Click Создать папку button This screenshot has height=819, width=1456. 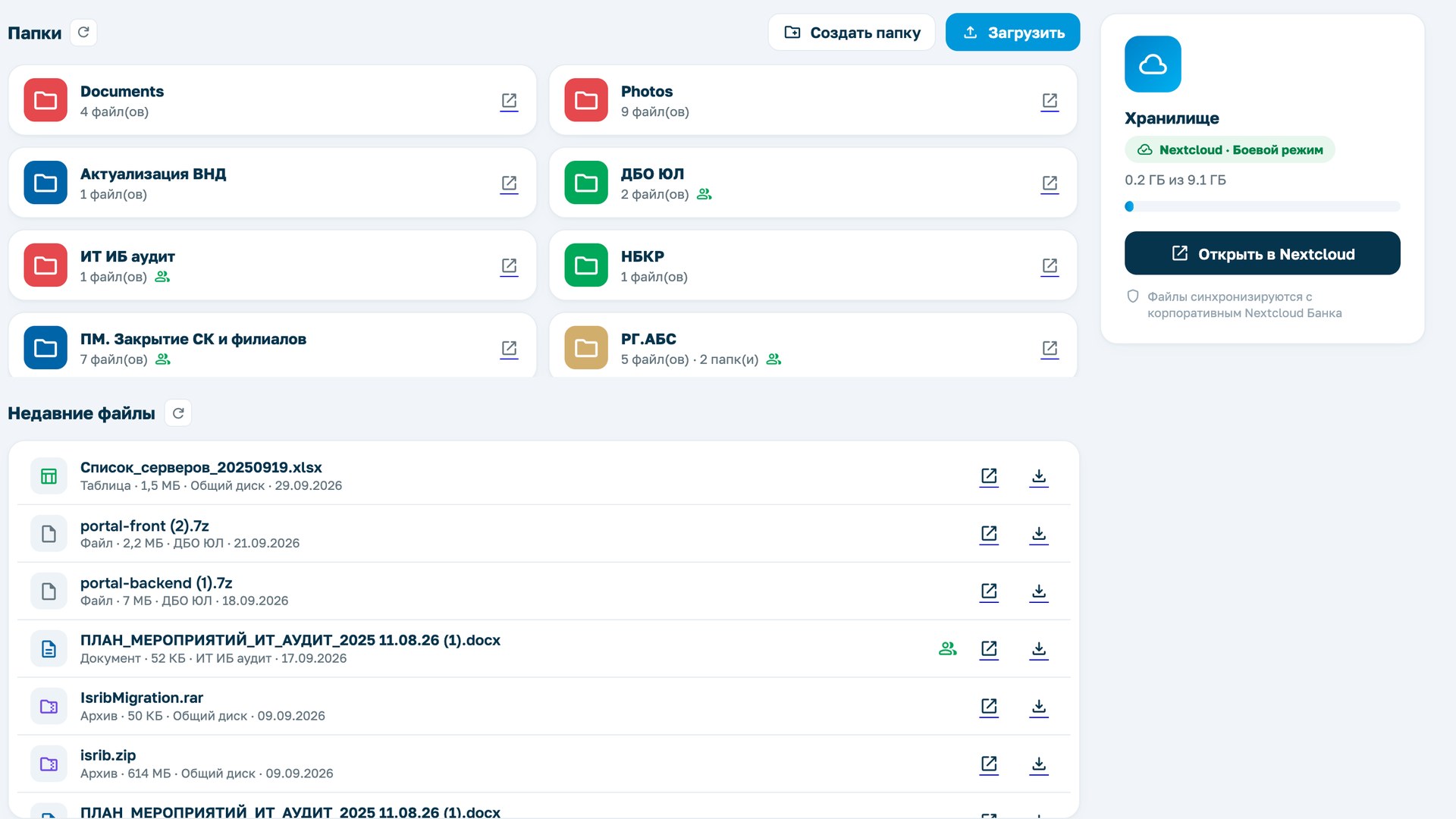pos(852,33)
